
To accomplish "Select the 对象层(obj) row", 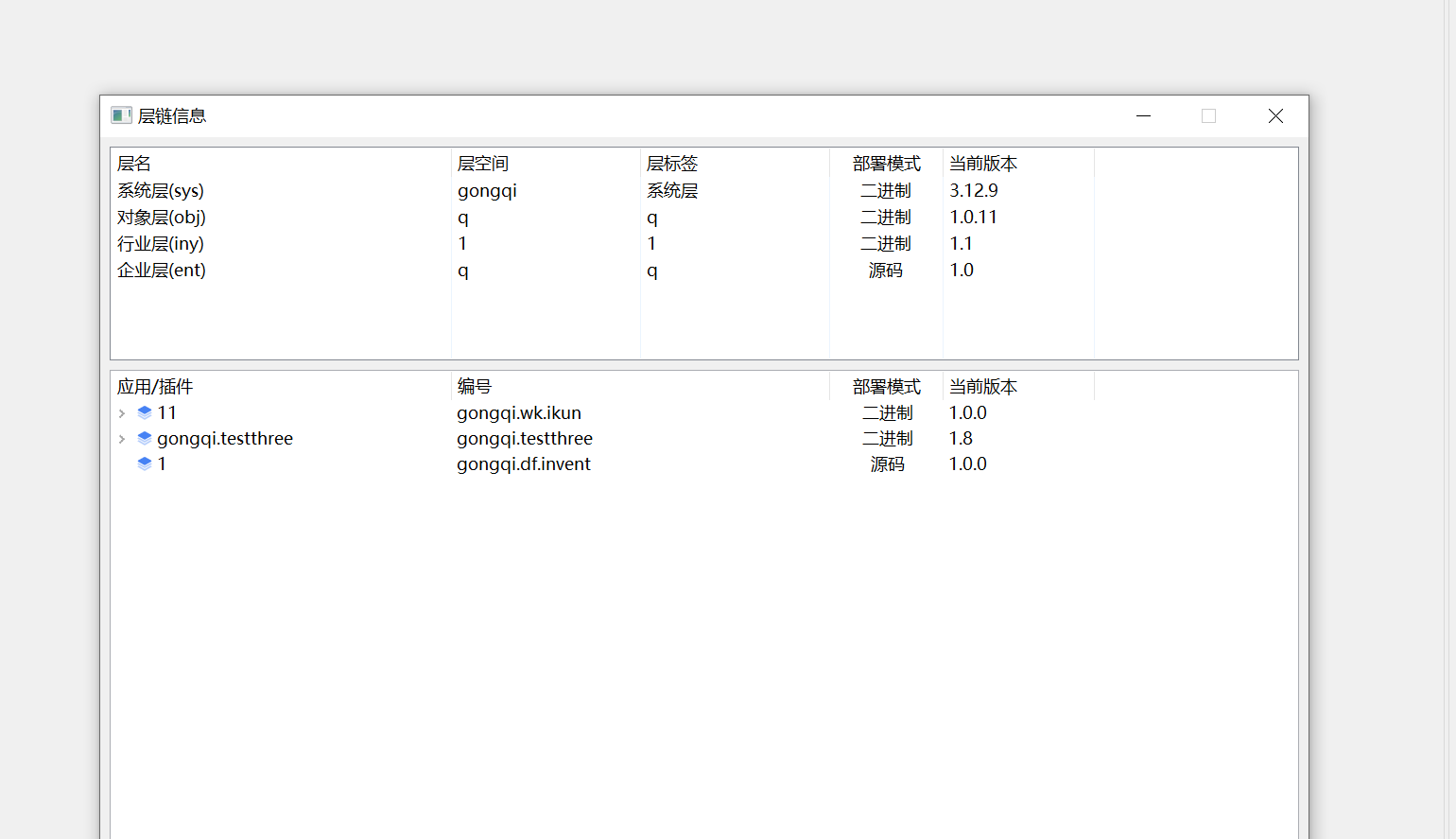I will click(x=162, y=218).
